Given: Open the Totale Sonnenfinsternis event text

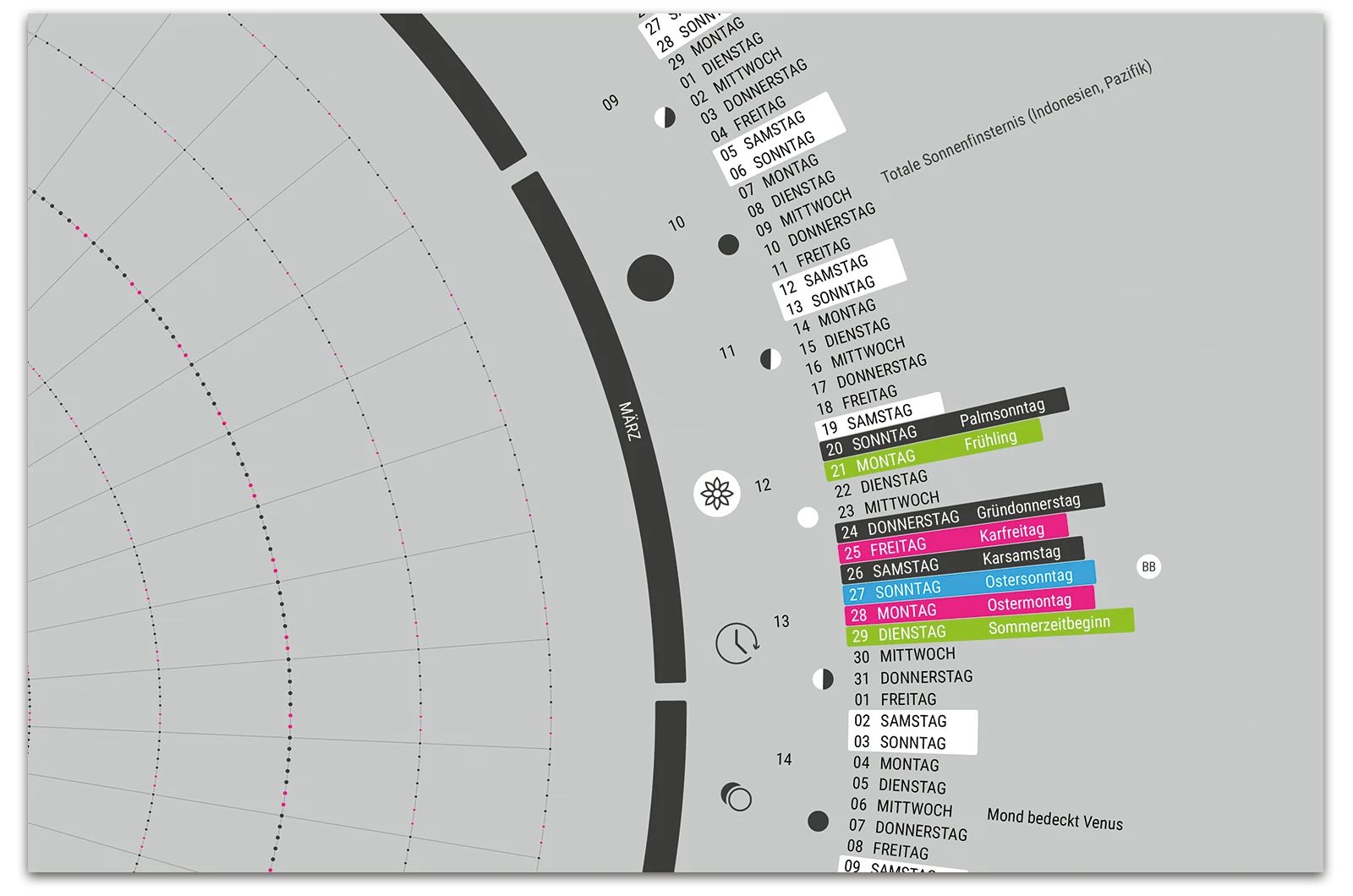Looking at the screenshot, I should click(x=1016, y=123).
